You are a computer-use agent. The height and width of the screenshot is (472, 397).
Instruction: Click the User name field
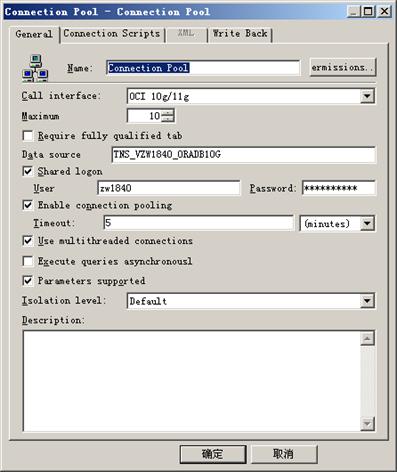click(169, 188)
